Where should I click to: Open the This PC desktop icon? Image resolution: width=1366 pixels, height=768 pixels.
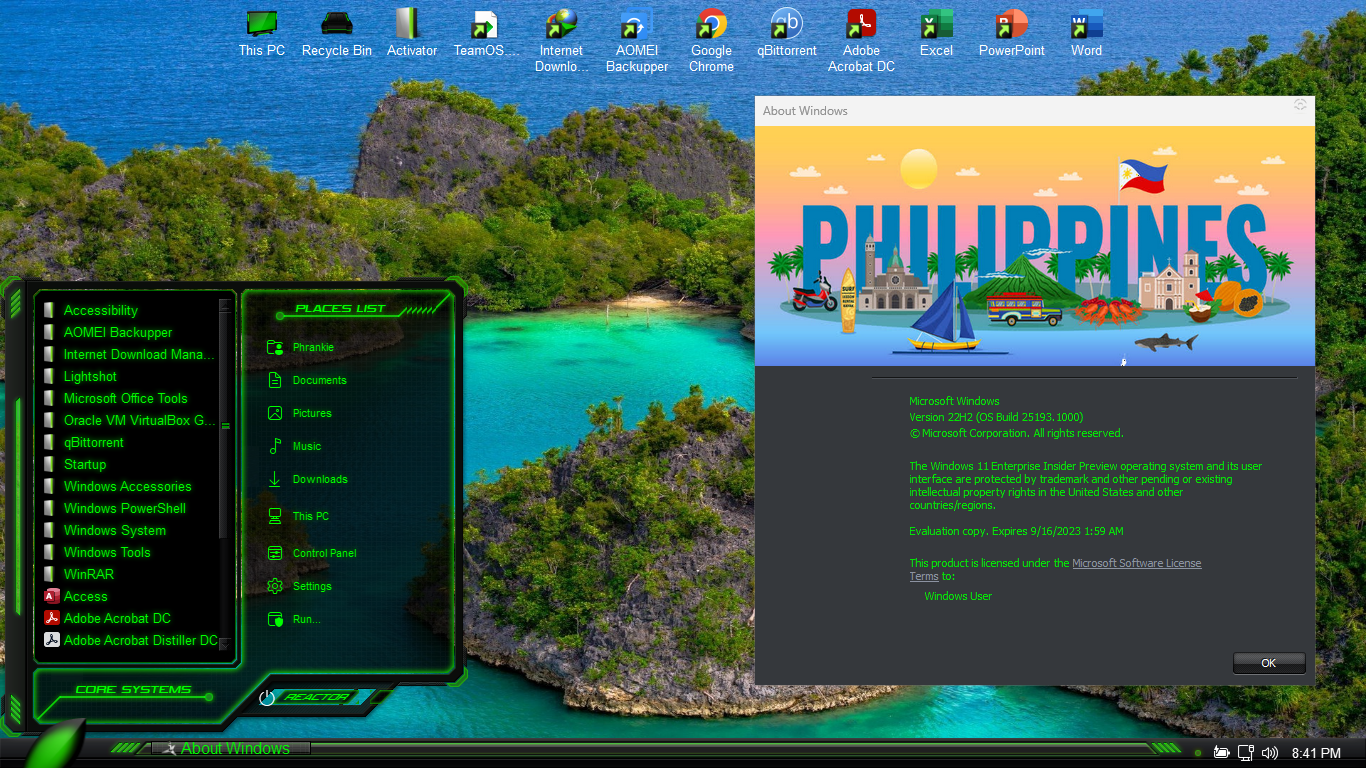(262, 33)
